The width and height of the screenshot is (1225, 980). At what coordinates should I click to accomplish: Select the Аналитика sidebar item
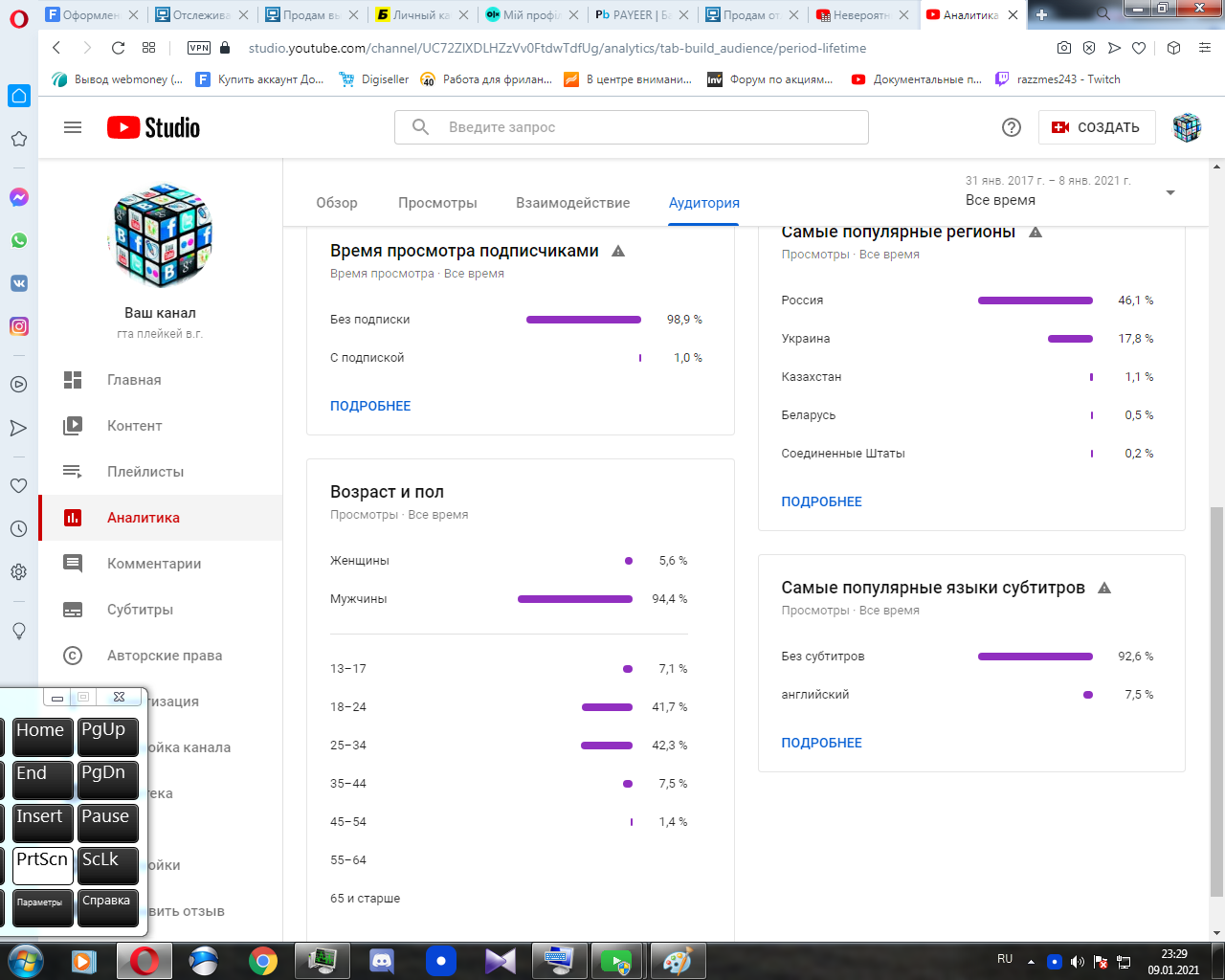[x=161, y=518]
